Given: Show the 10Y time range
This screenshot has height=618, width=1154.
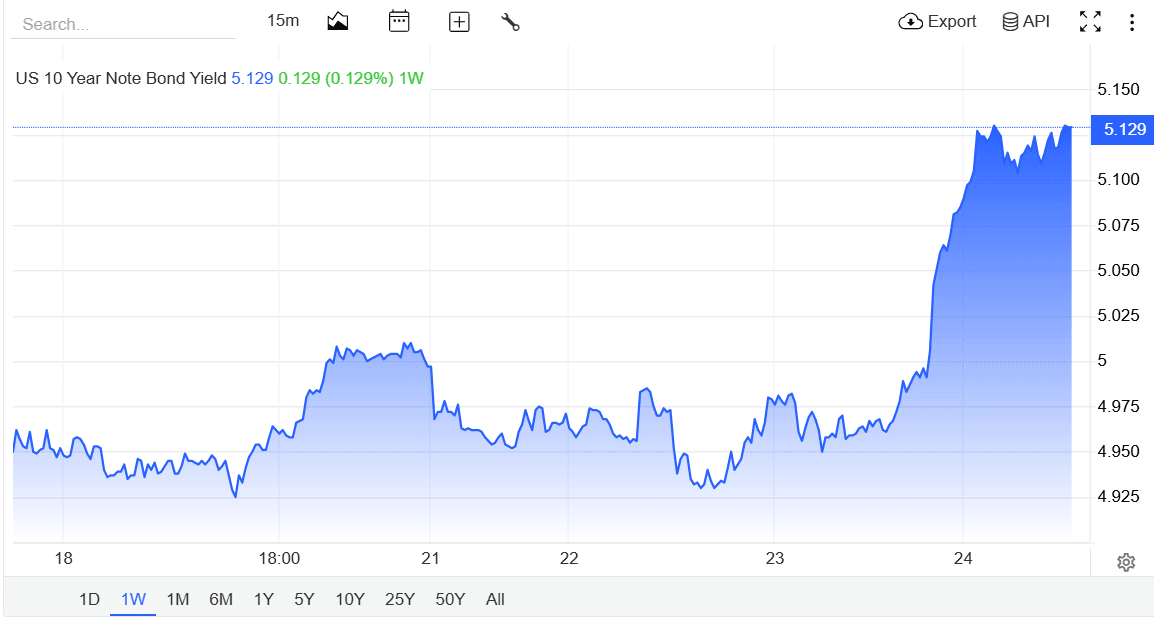Looking at the screenshot, I should tap(350, 599).
